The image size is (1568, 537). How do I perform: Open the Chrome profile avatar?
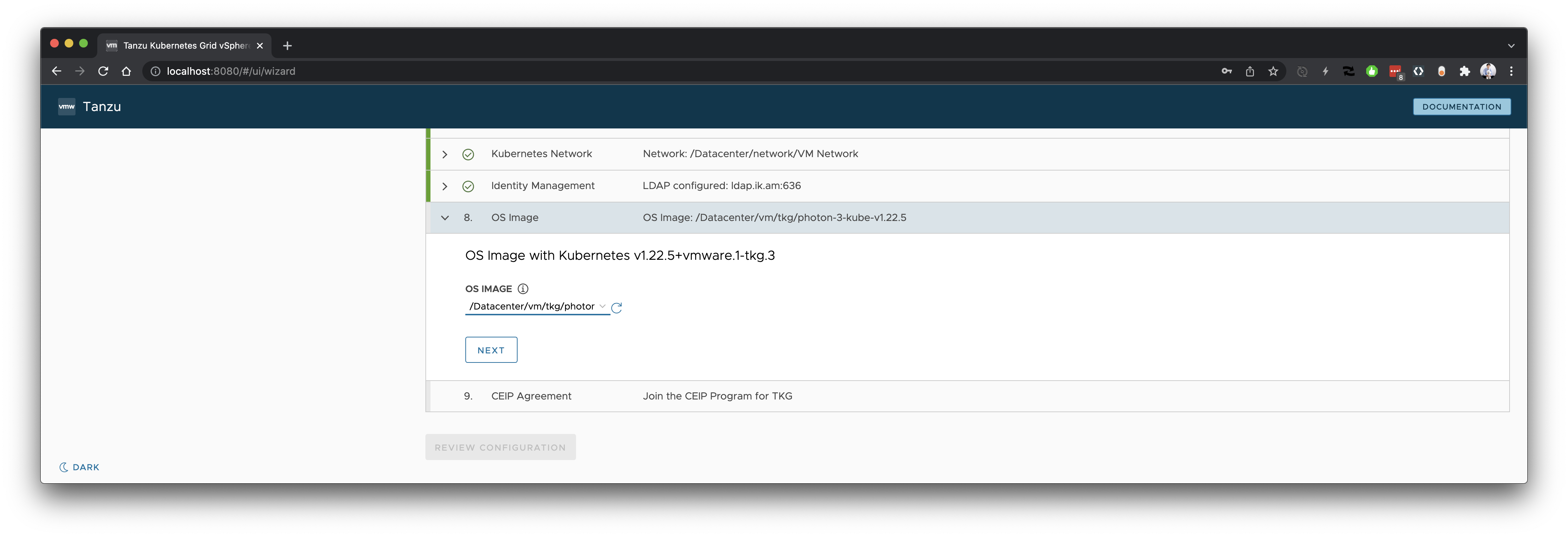point(1488,71)
